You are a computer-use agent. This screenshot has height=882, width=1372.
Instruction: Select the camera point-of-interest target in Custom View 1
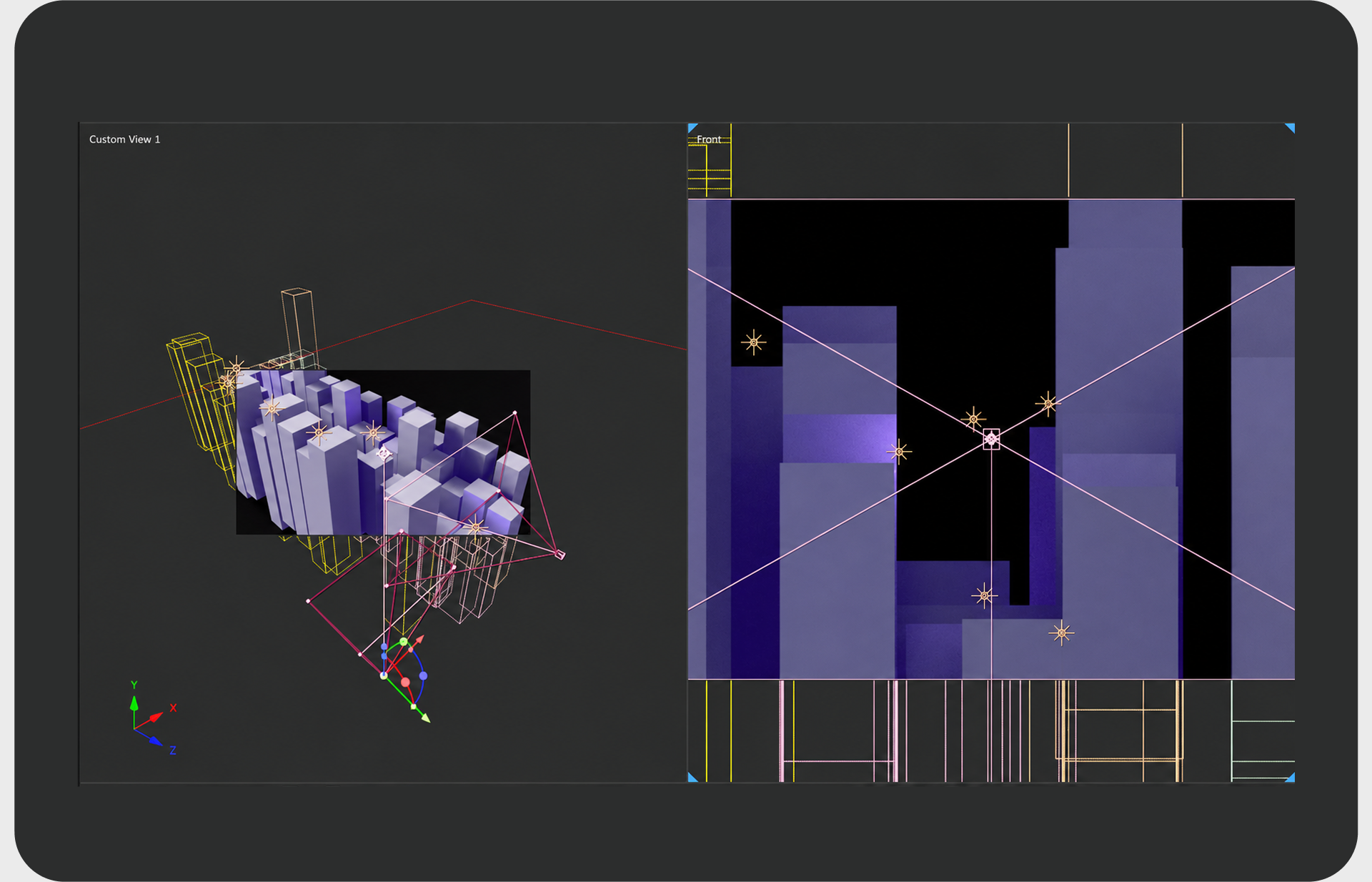[384, 453]
